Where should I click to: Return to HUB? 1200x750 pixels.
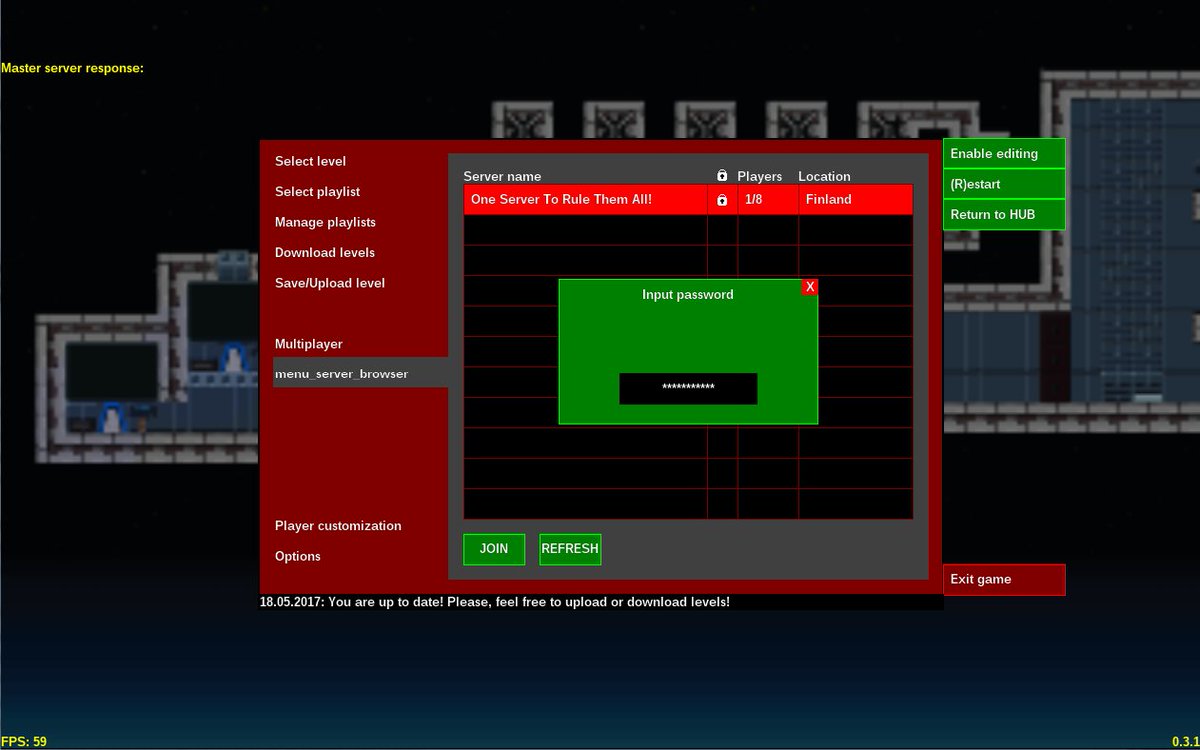[1004, 214]
